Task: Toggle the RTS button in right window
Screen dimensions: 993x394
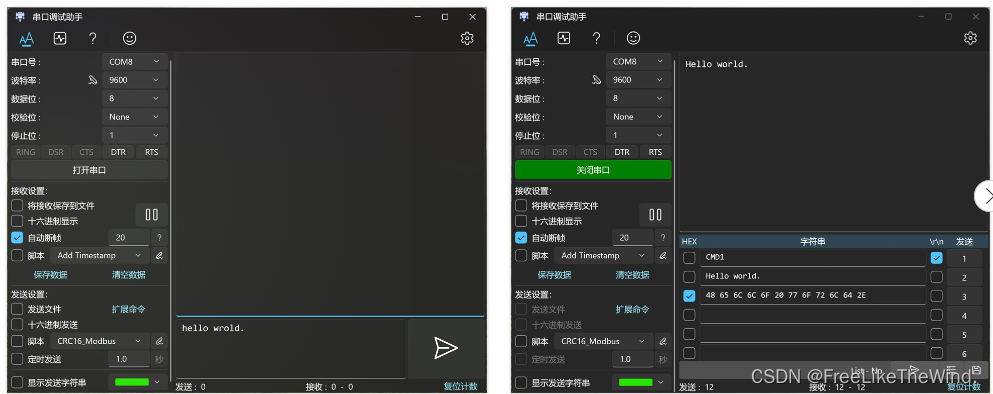Action: coord(655,152)
